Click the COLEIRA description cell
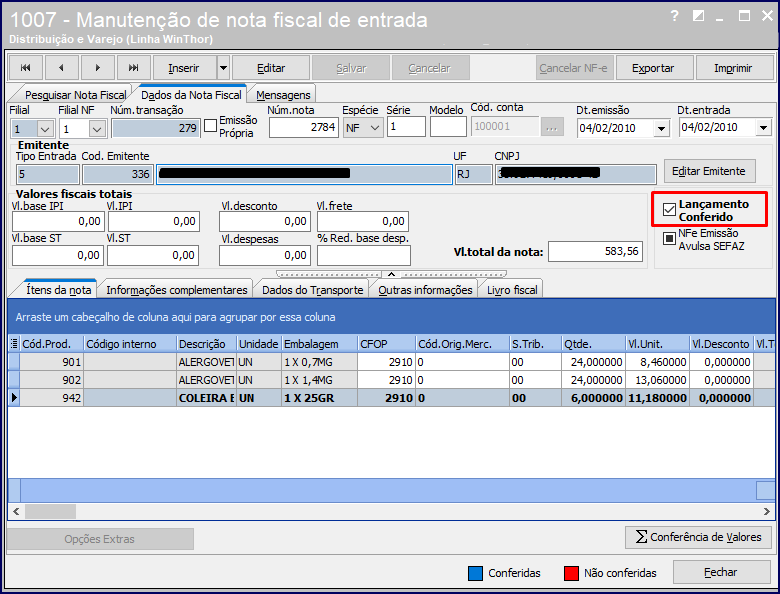This screenshot has width=780, height=594. click(206, 398)
